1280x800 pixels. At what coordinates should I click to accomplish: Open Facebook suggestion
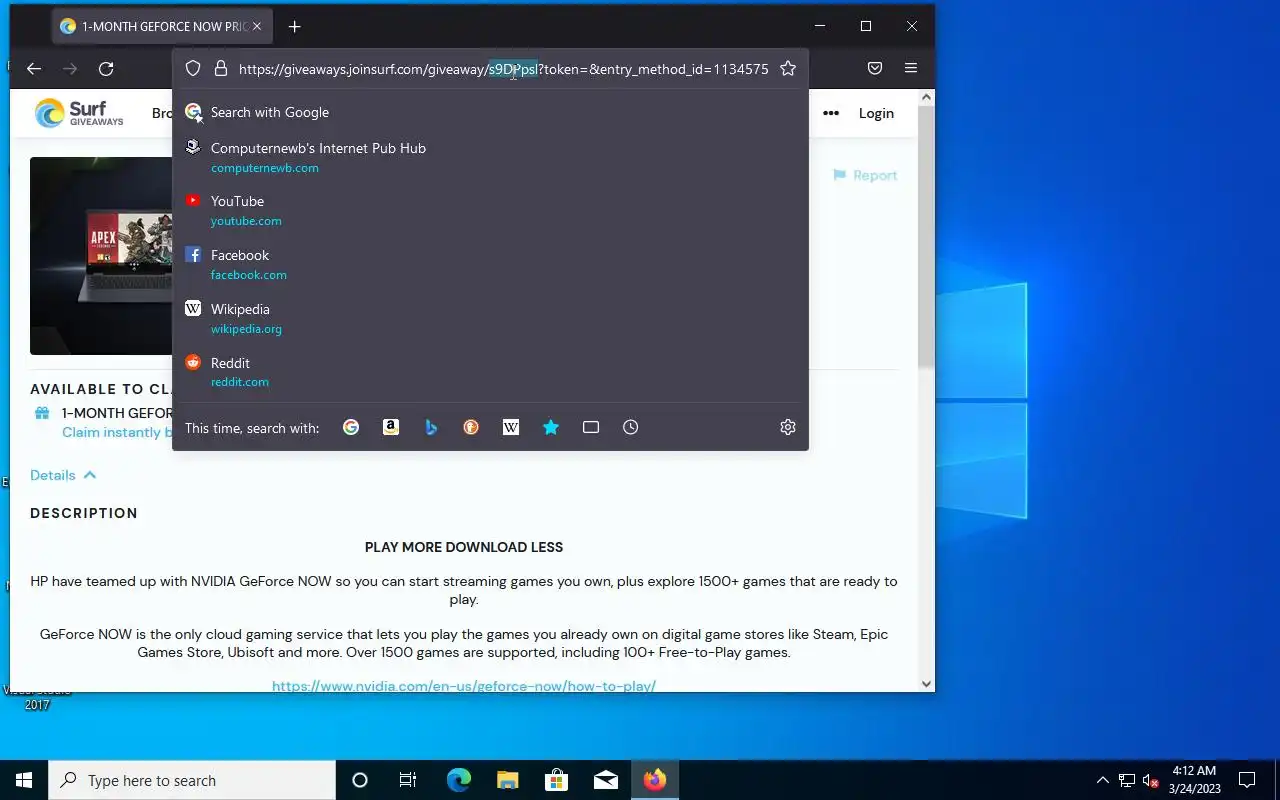coord(490,264)
